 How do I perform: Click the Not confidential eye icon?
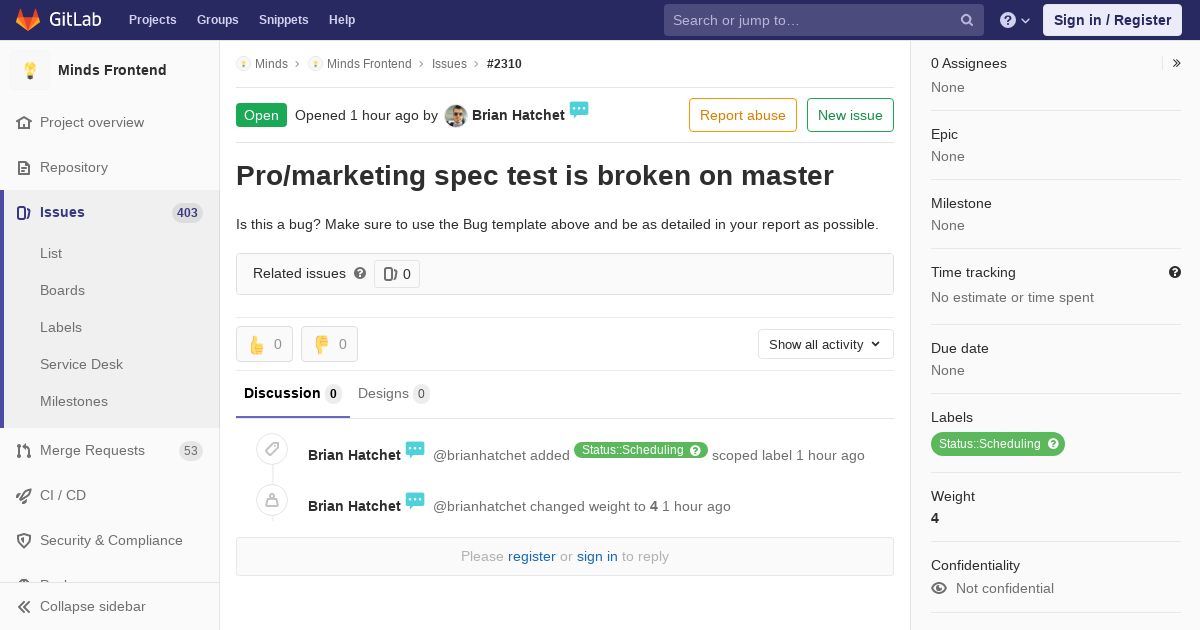point(939,588)
